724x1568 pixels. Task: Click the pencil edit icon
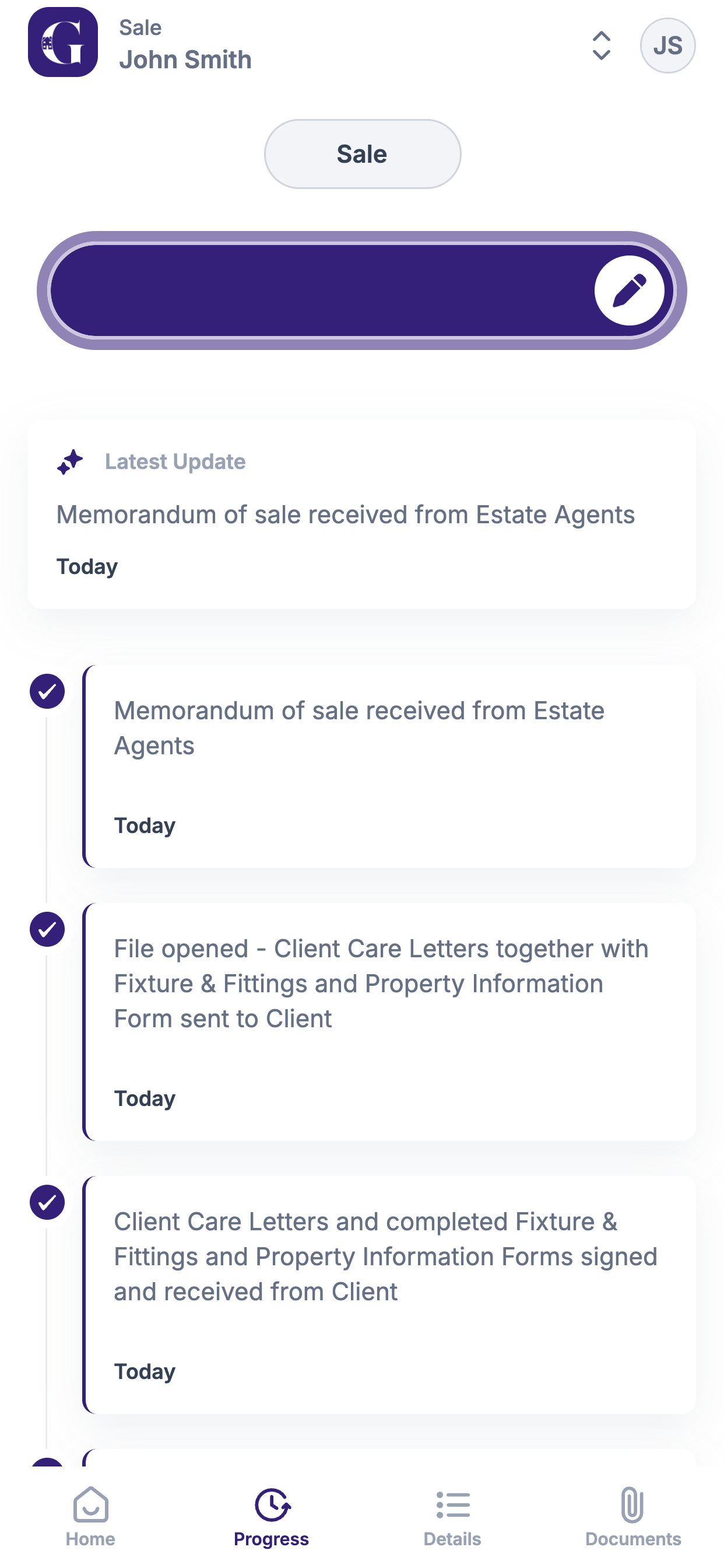tap(629, 290)
